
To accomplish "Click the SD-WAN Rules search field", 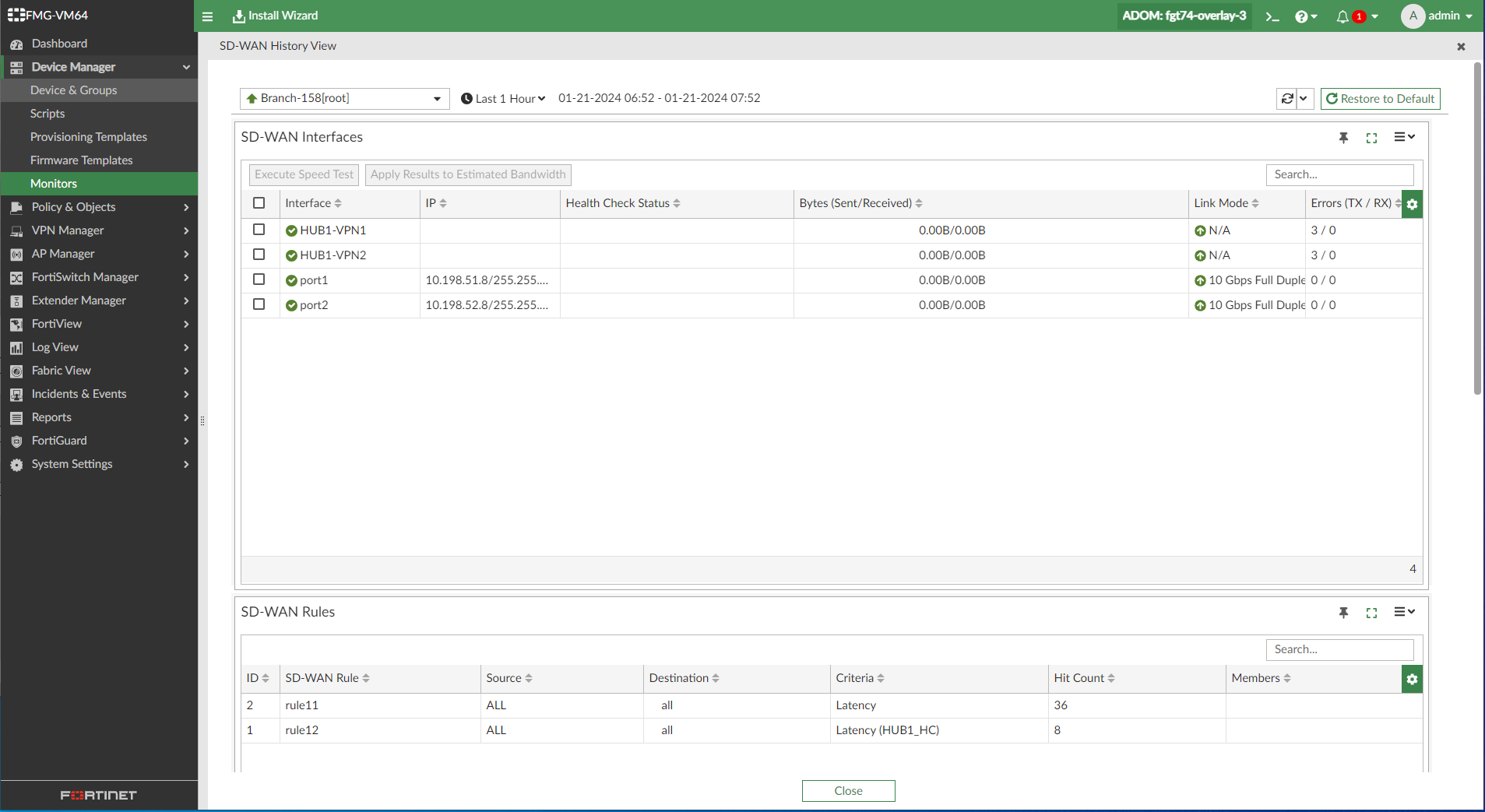I will coord(1339,649).
